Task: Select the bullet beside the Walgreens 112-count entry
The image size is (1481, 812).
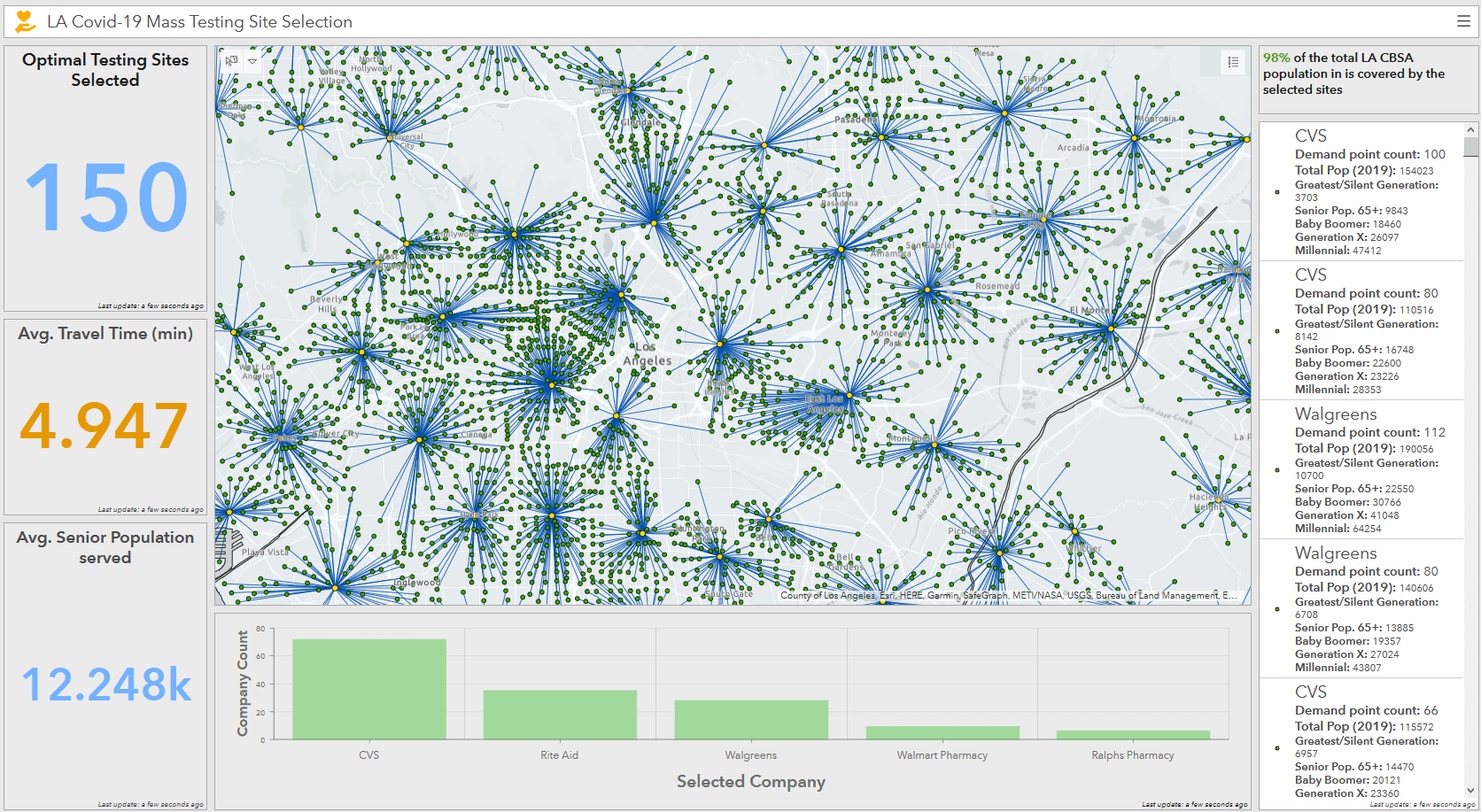Action: point(1276,469)
